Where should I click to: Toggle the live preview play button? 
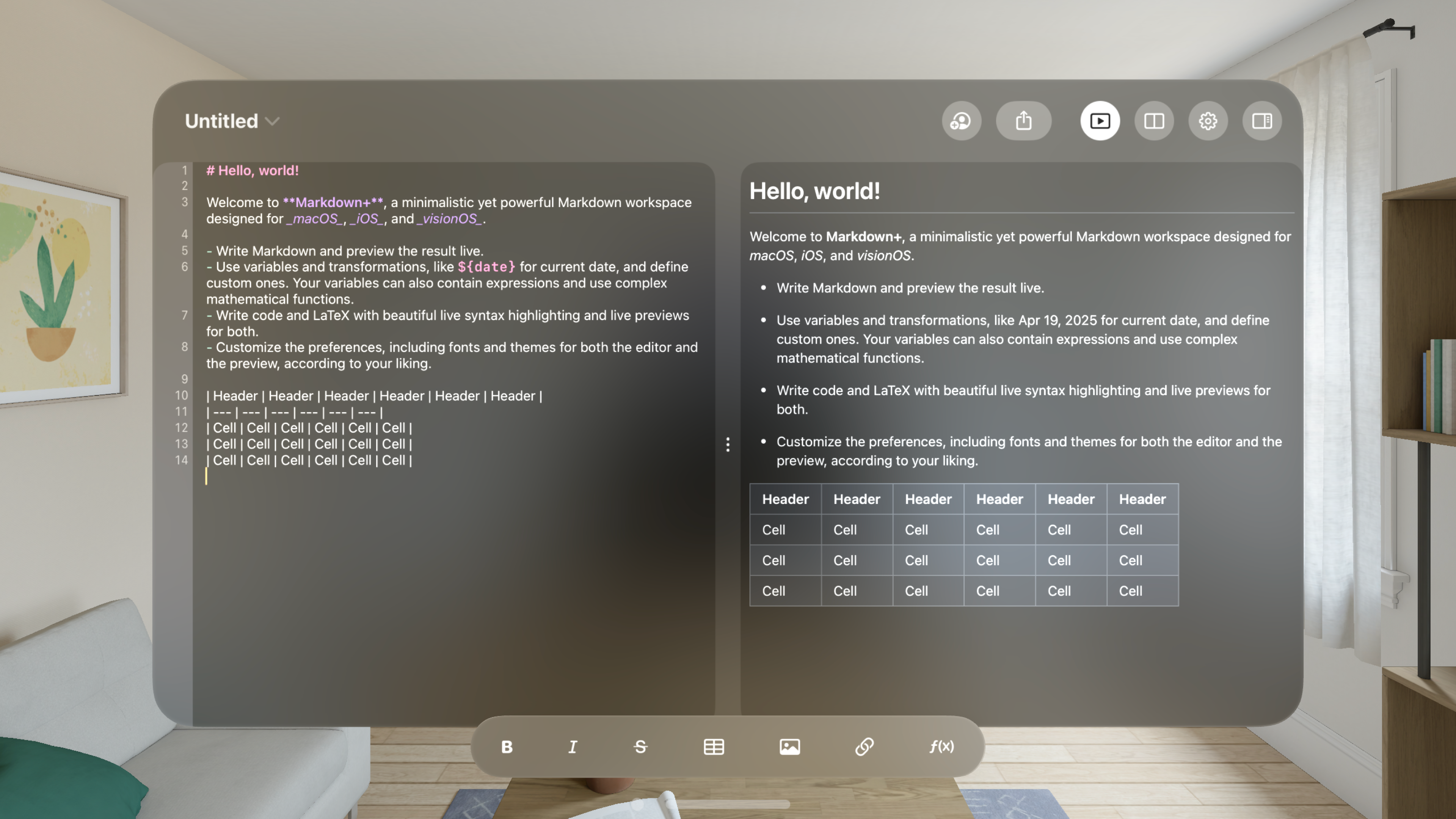coord(1100,121)
